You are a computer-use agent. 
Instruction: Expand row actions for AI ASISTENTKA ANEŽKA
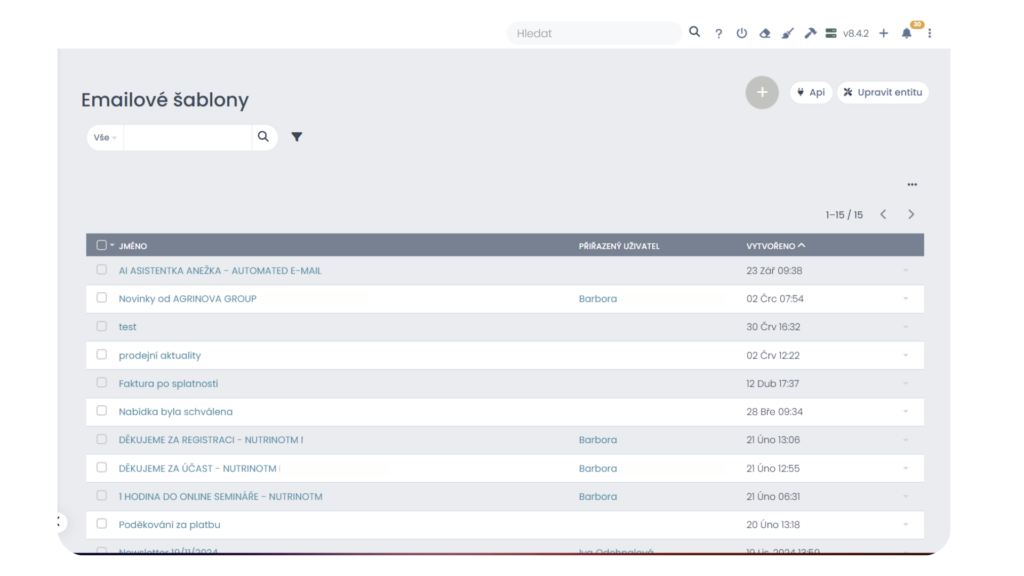coord(906,271)
